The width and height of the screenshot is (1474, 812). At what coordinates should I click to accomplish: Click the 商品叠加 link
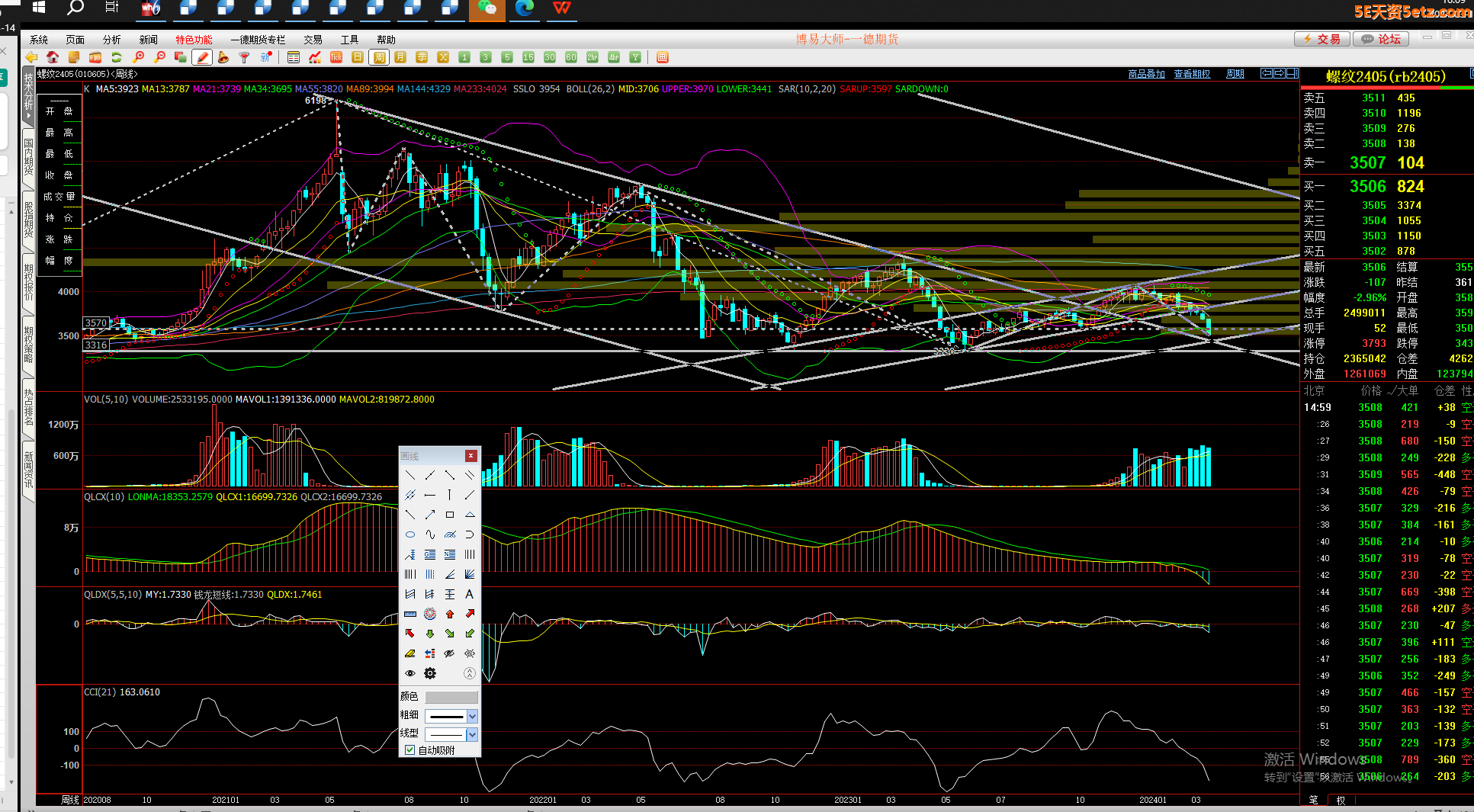pyautogui.click(x=1146, y=74)
